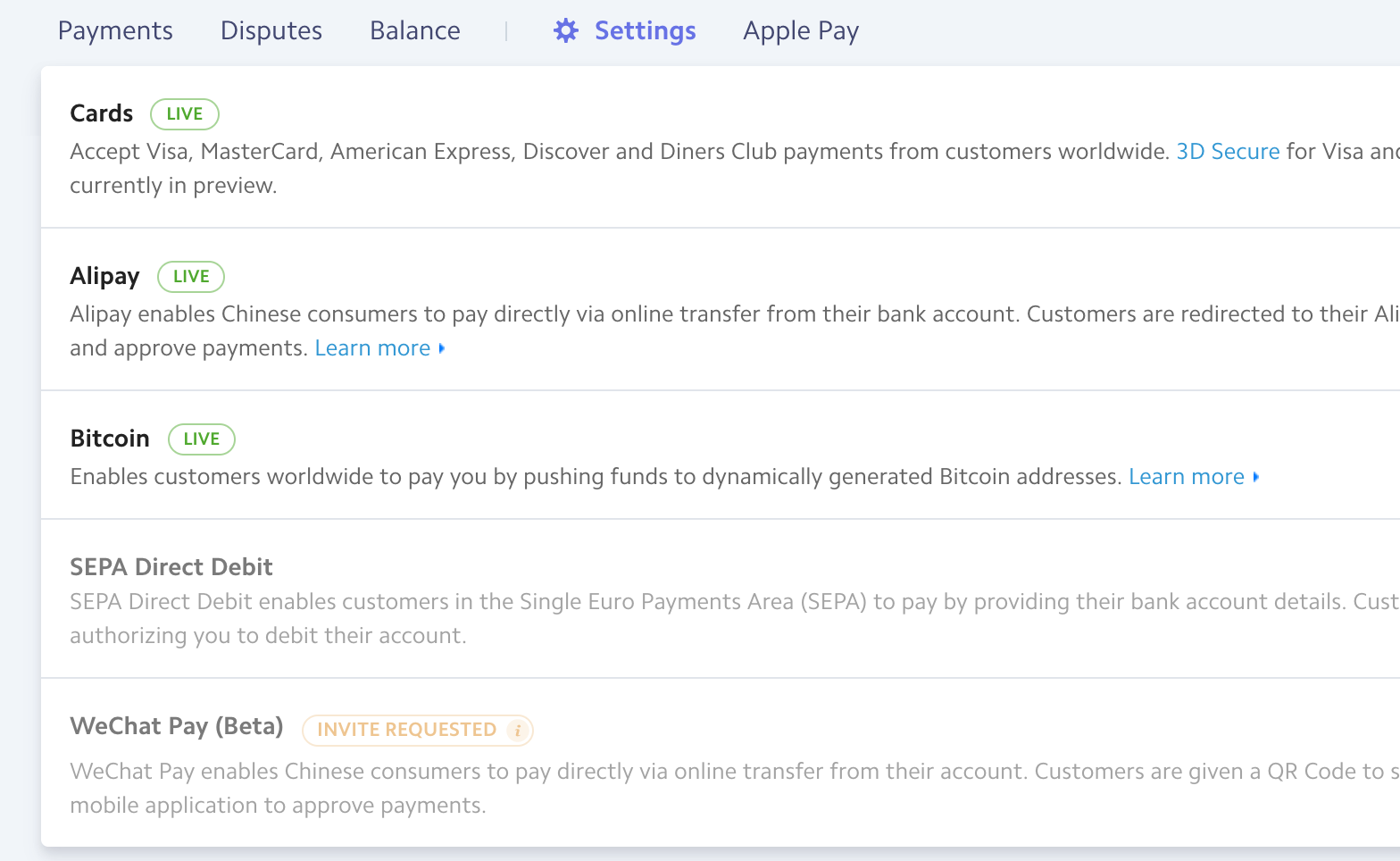Switch to the Disputes tab

coord(271,31)
